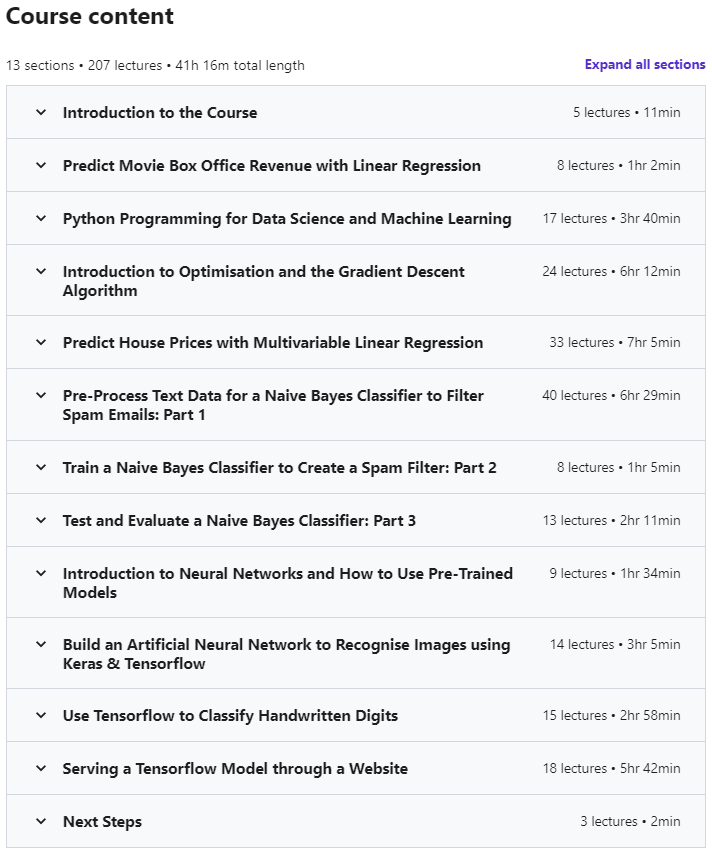Click chevron beside Python Programming for Data Science
Viewport: 712px width, 855px height.
(41, 219)
